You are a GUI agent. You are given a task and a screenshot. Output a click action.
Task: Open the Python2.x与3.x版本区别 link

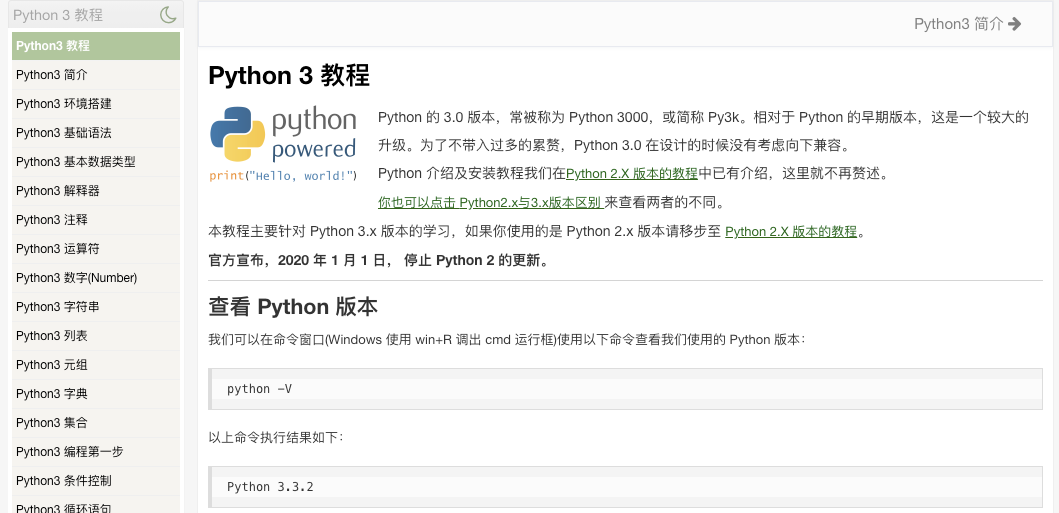[490, 202]
